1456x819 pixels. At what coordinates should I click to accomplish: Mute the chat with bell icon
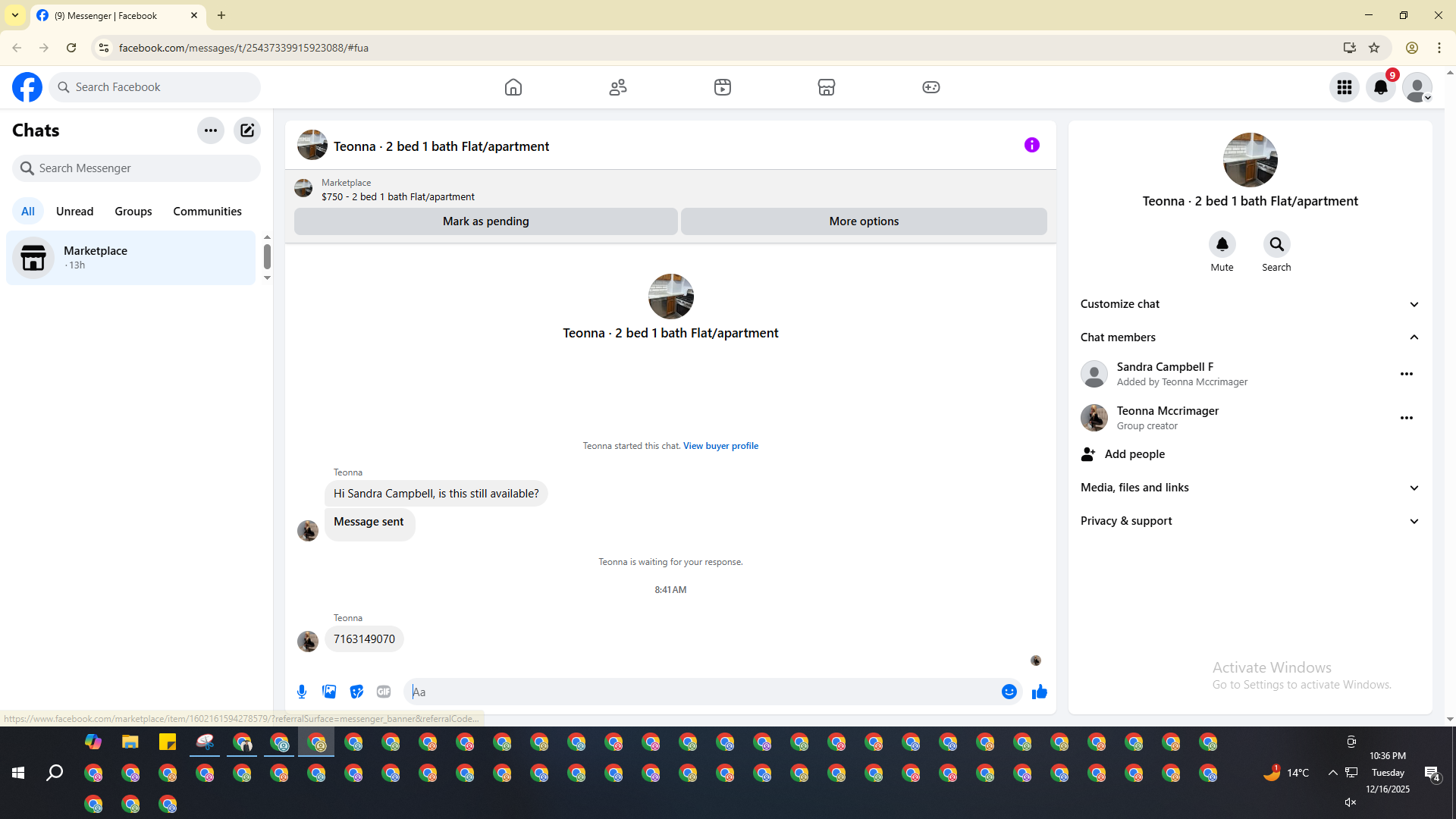[1222, 244]
